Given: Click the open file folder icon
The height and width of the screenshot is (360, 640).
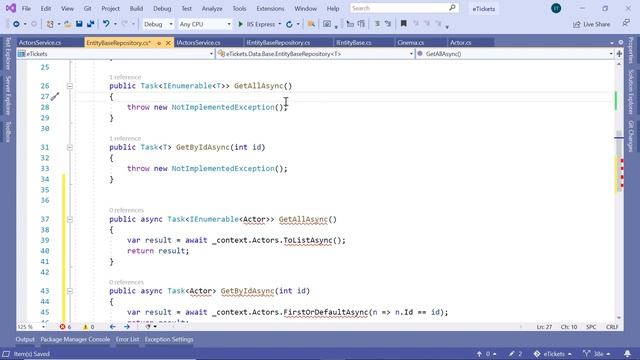Looking at the screenshot, I should coord(68,24).
